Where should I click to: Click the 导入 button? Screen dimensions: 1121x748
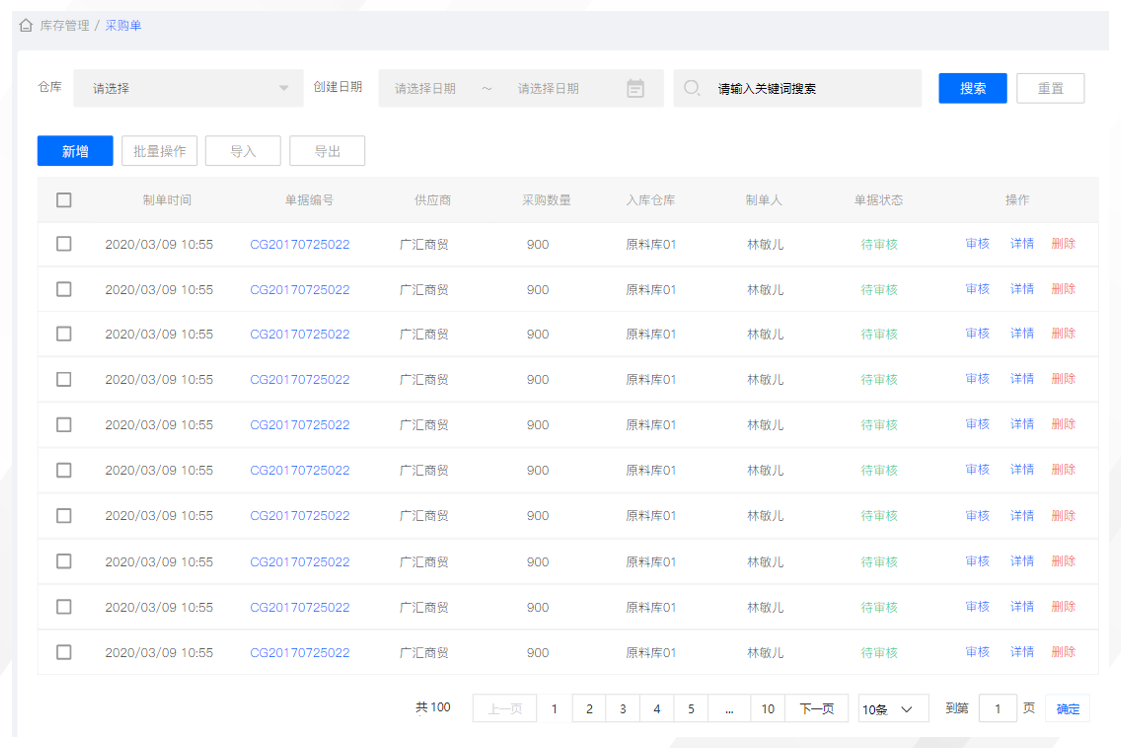[243, 151]
